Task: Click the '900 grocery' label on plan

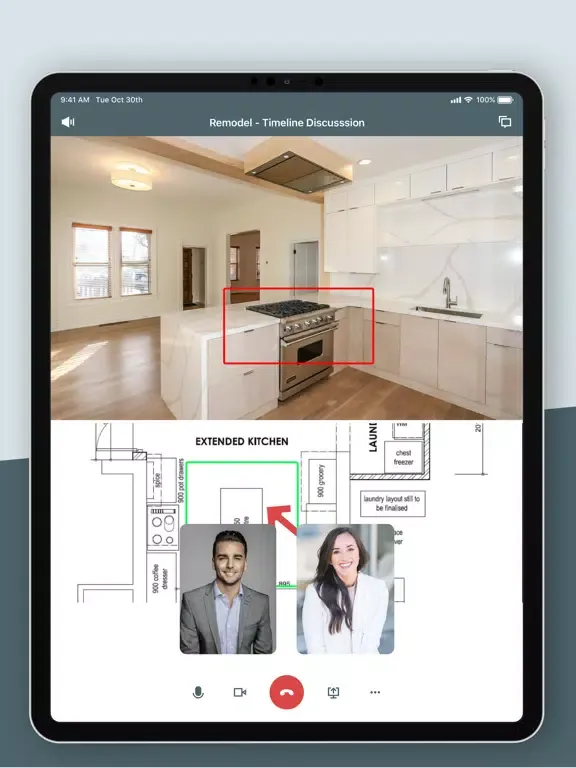Action: (x=321, y=480)
